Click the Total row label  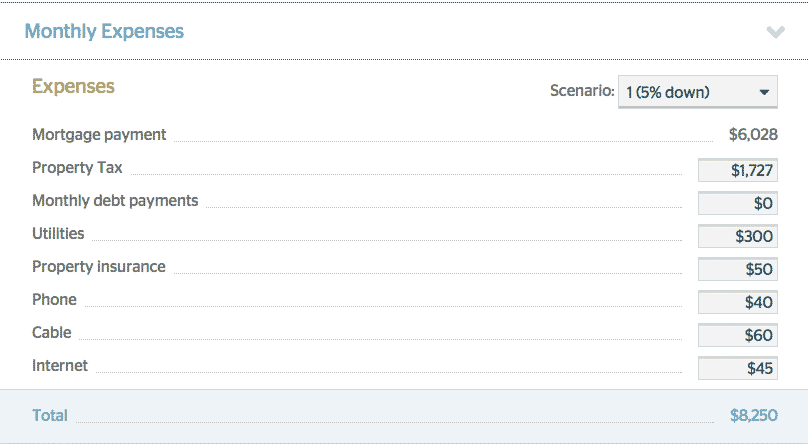point(50,415)
